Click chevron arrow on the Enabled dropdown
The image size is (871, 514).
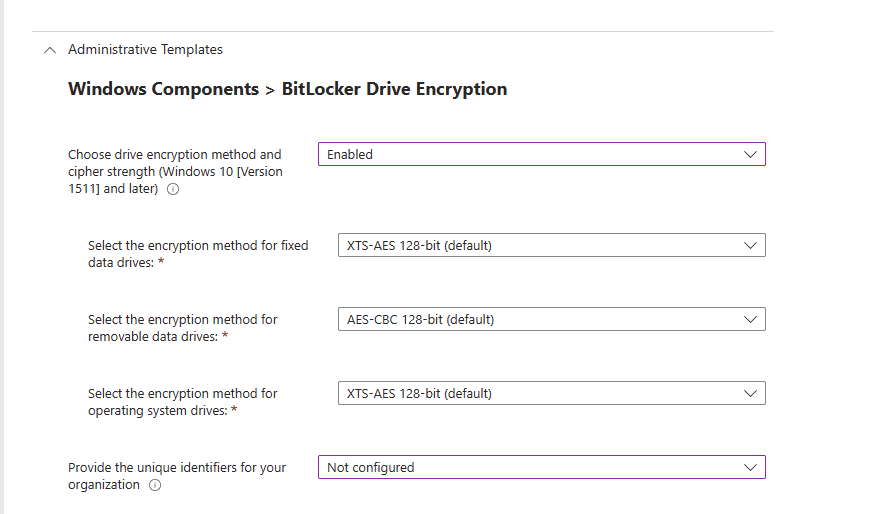tap(751, 155)
